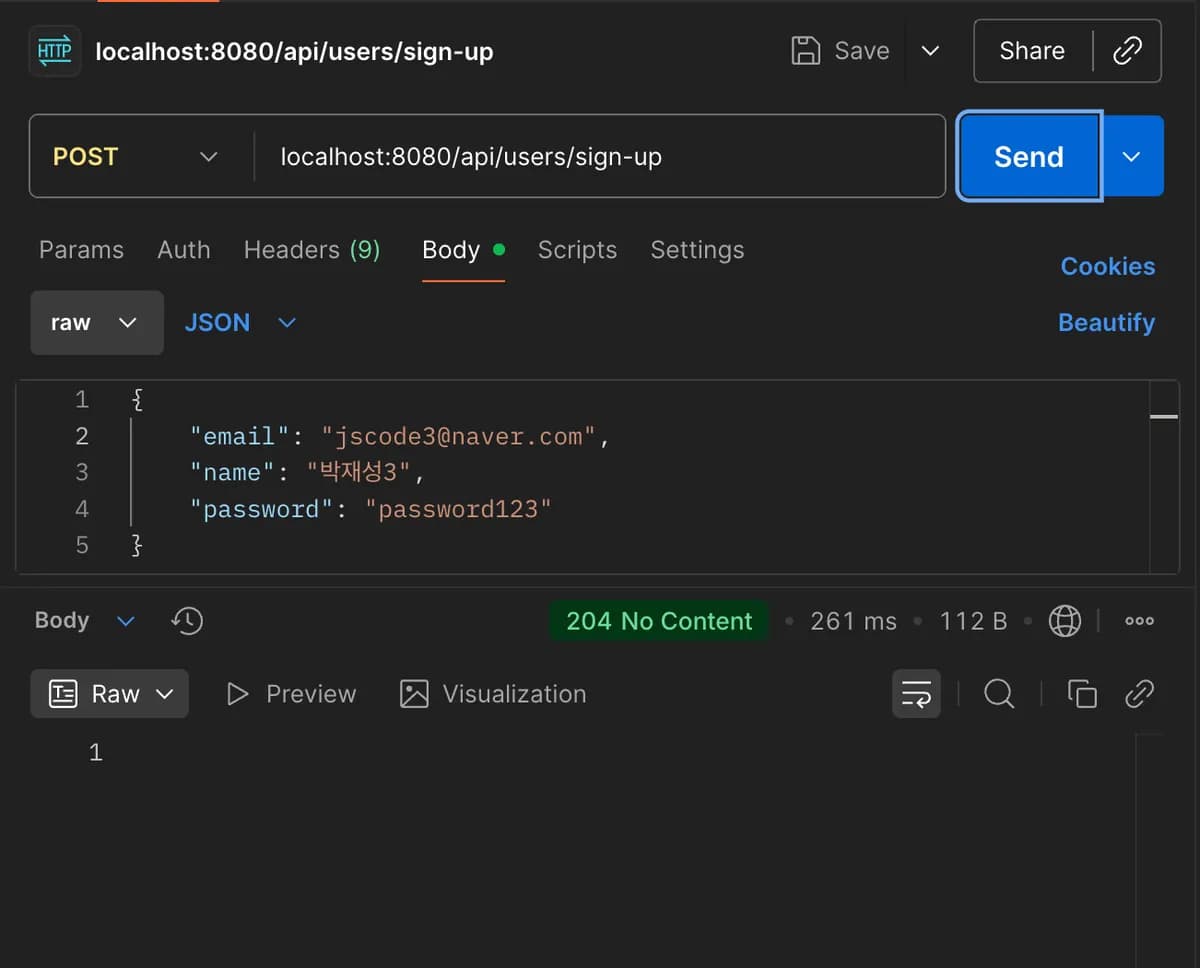Open the response more options ellipsis
The height and width of the screenshot is (968, 1200).
tap(1139, 621)
